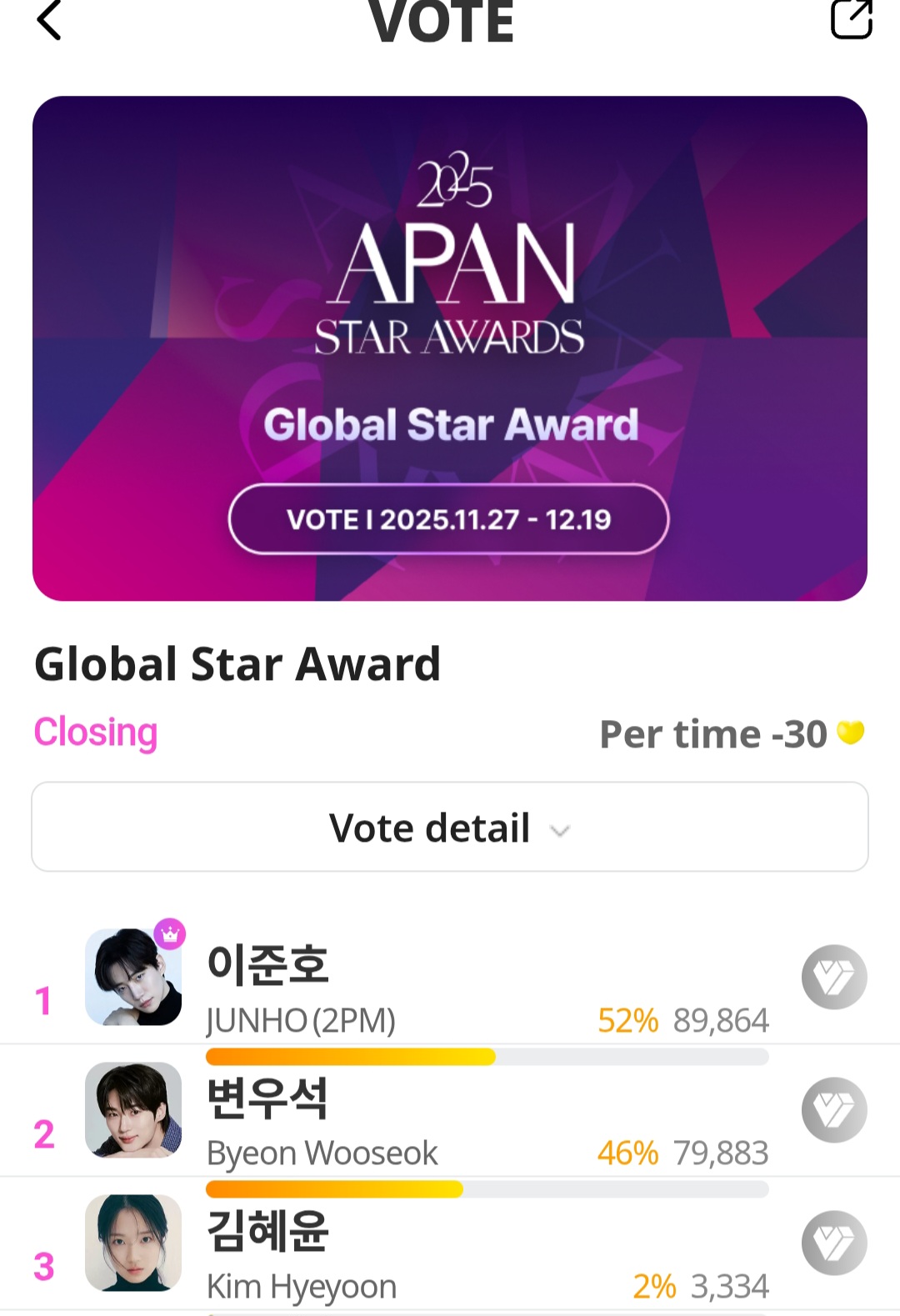This screenshot has height=1316, width=900.
Task: Vote for JUNHO with the diamond icon
Action: (834, 977)
